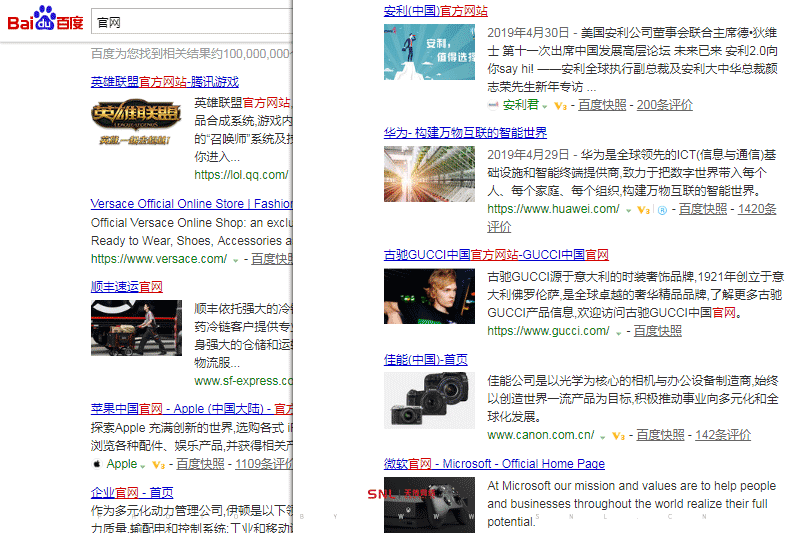Image resolution: width=800 pixels, height=533 pixels.
Task: Click the V3 badge after huawei.com
Action: 643,210
